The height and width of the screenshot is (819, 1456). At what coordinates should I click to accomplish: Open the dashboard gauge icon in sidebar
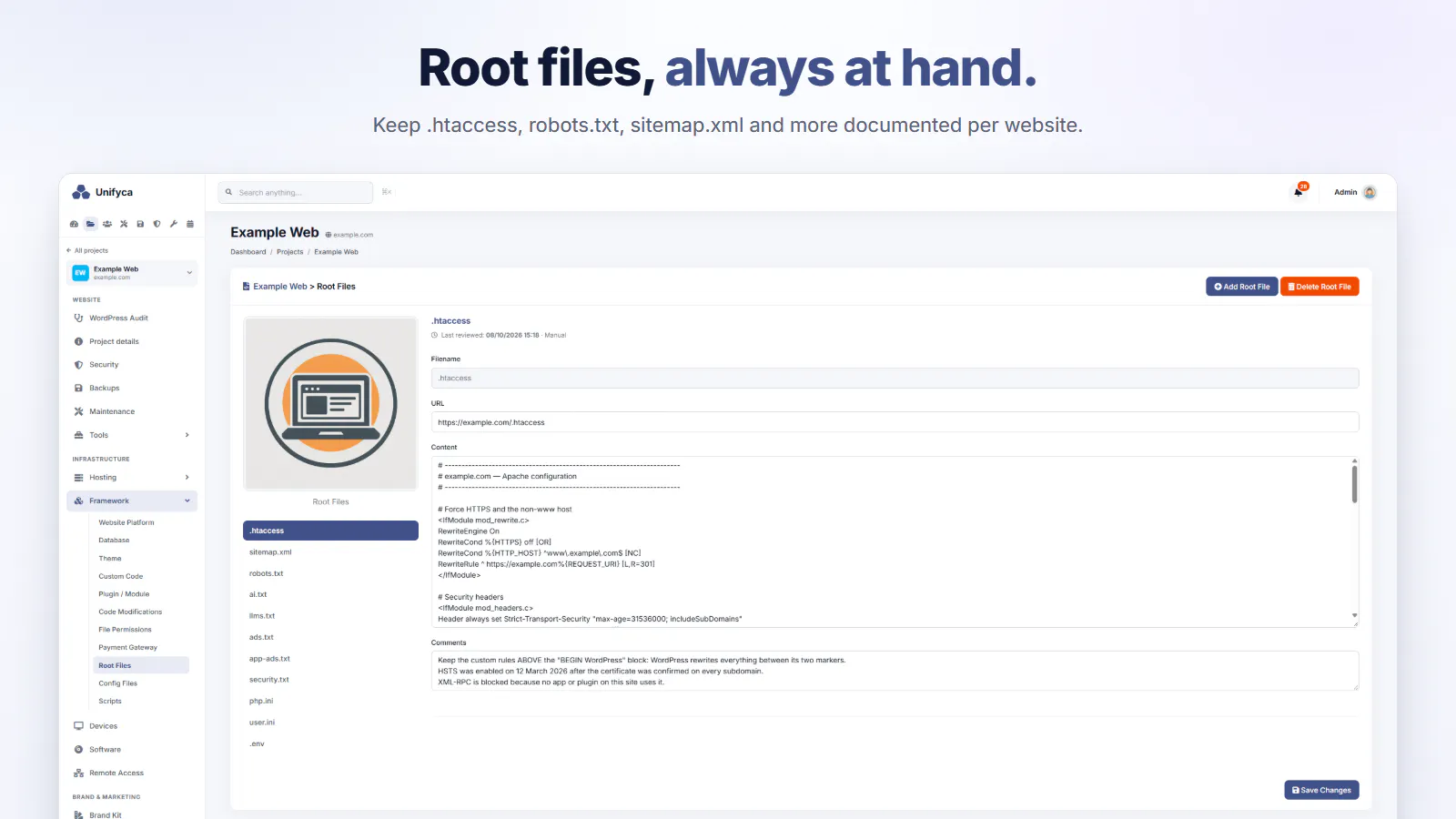tap(74, 224)
